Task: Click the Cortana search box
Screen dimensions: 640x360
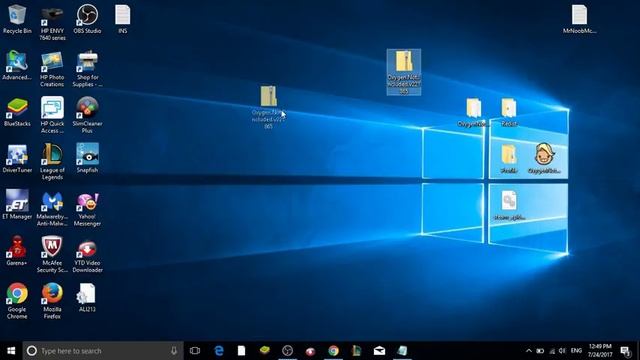Action: click(103, 351)
